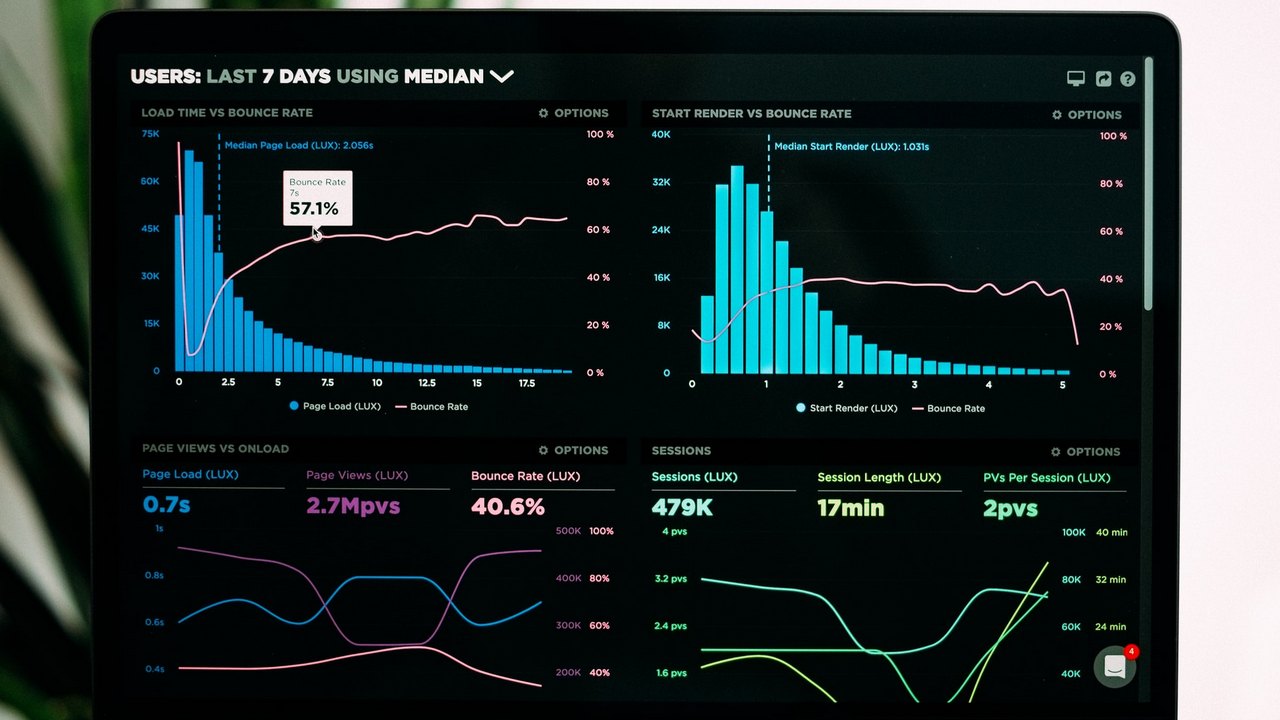Toggle Start Render (LUX) legend series
Screen dimensions: 1280x720
pyautogui.click(x=846, y=408)
